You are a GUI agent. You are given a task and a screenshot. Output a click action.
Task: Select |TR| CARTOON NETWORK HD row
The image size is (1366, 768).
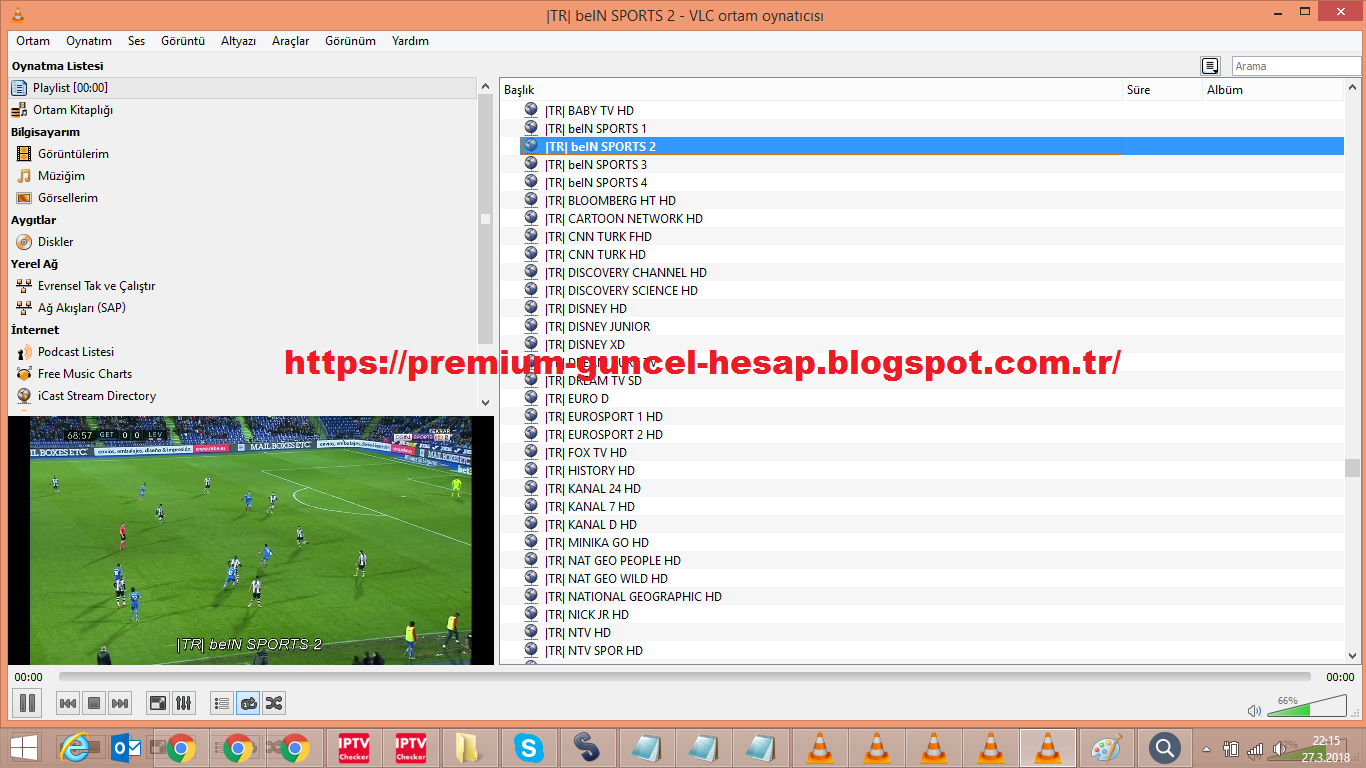click(922, 218)
